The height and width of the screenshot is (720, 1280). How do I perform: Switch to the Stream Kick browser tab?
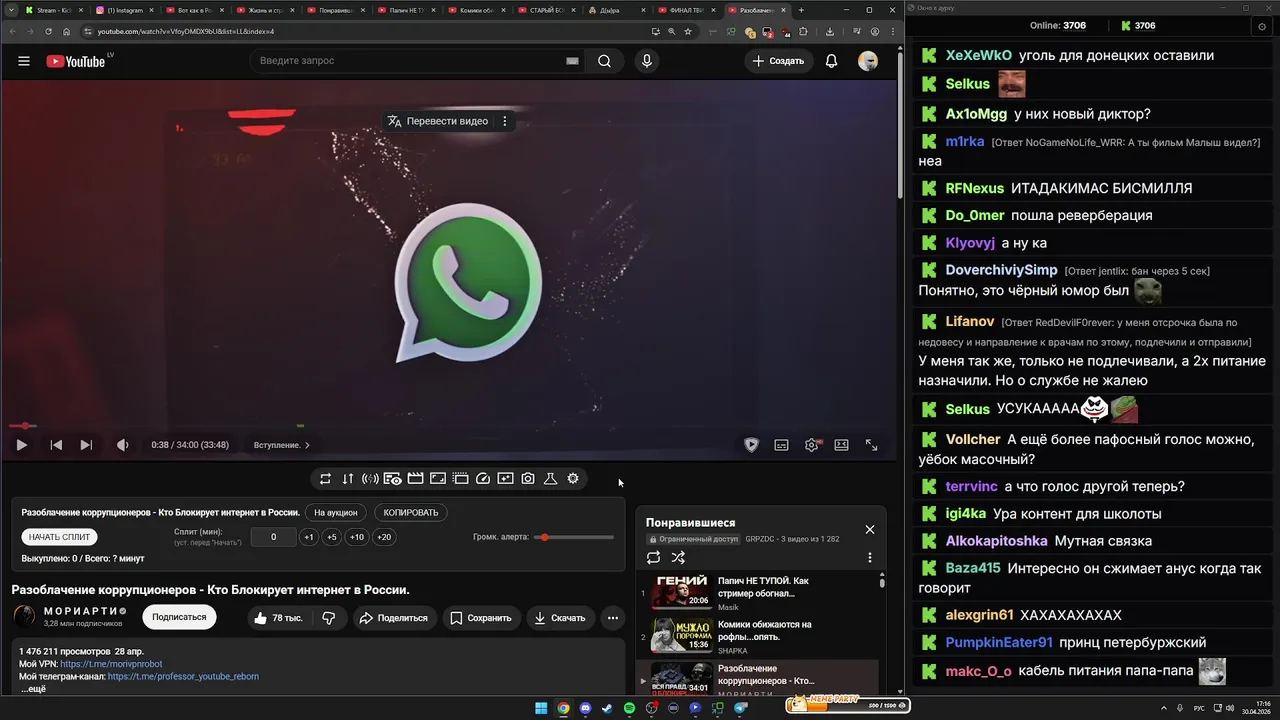tap(55, 10)
